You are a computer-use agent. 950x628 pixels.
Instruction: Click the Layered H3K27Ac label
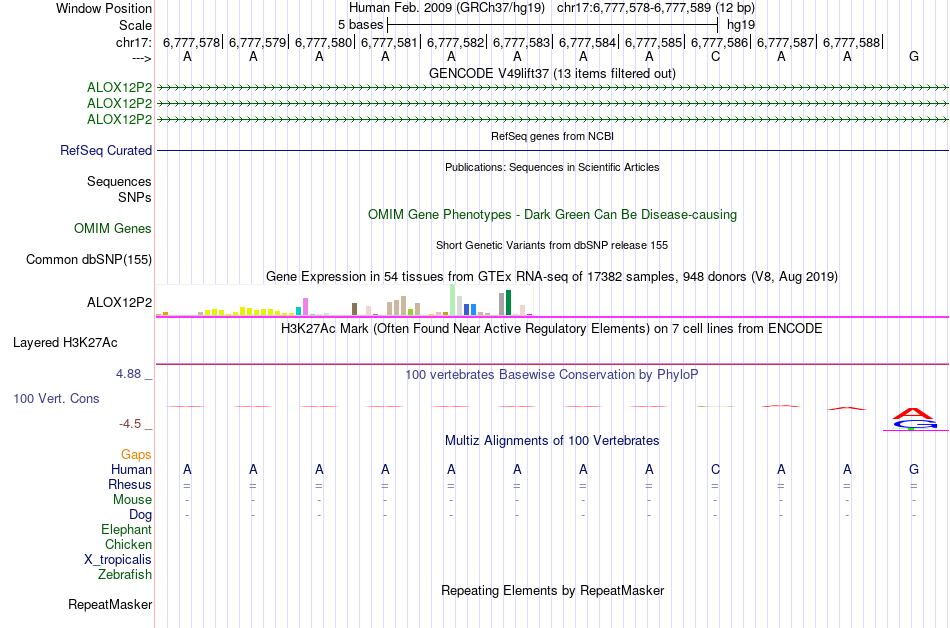click(65, 343)
